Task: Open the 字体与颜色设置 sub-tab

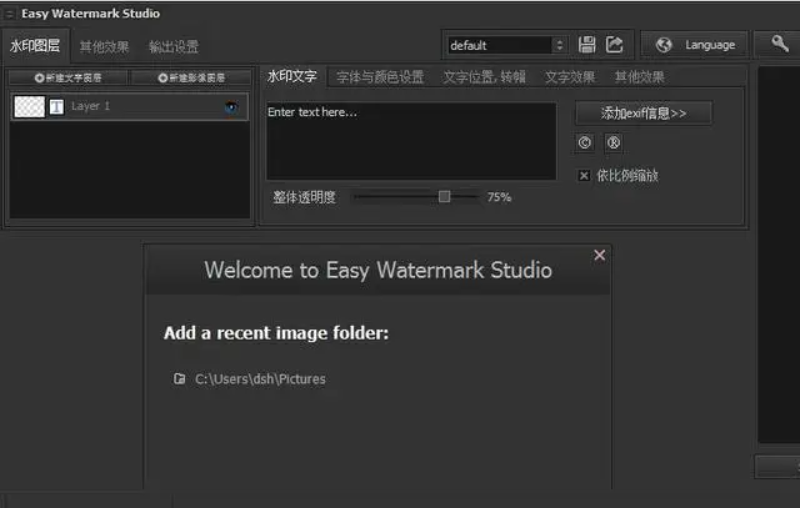Action: tap(380, 77)
